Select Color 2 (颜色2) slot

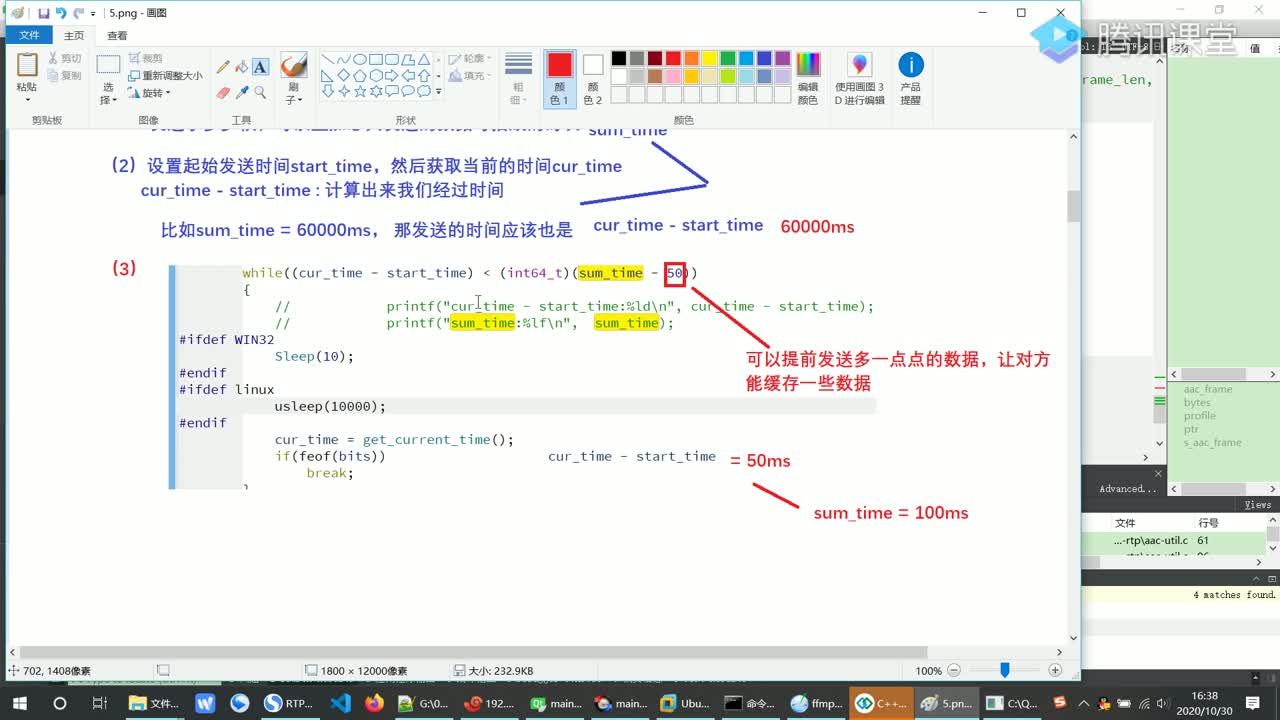(593, 78)
